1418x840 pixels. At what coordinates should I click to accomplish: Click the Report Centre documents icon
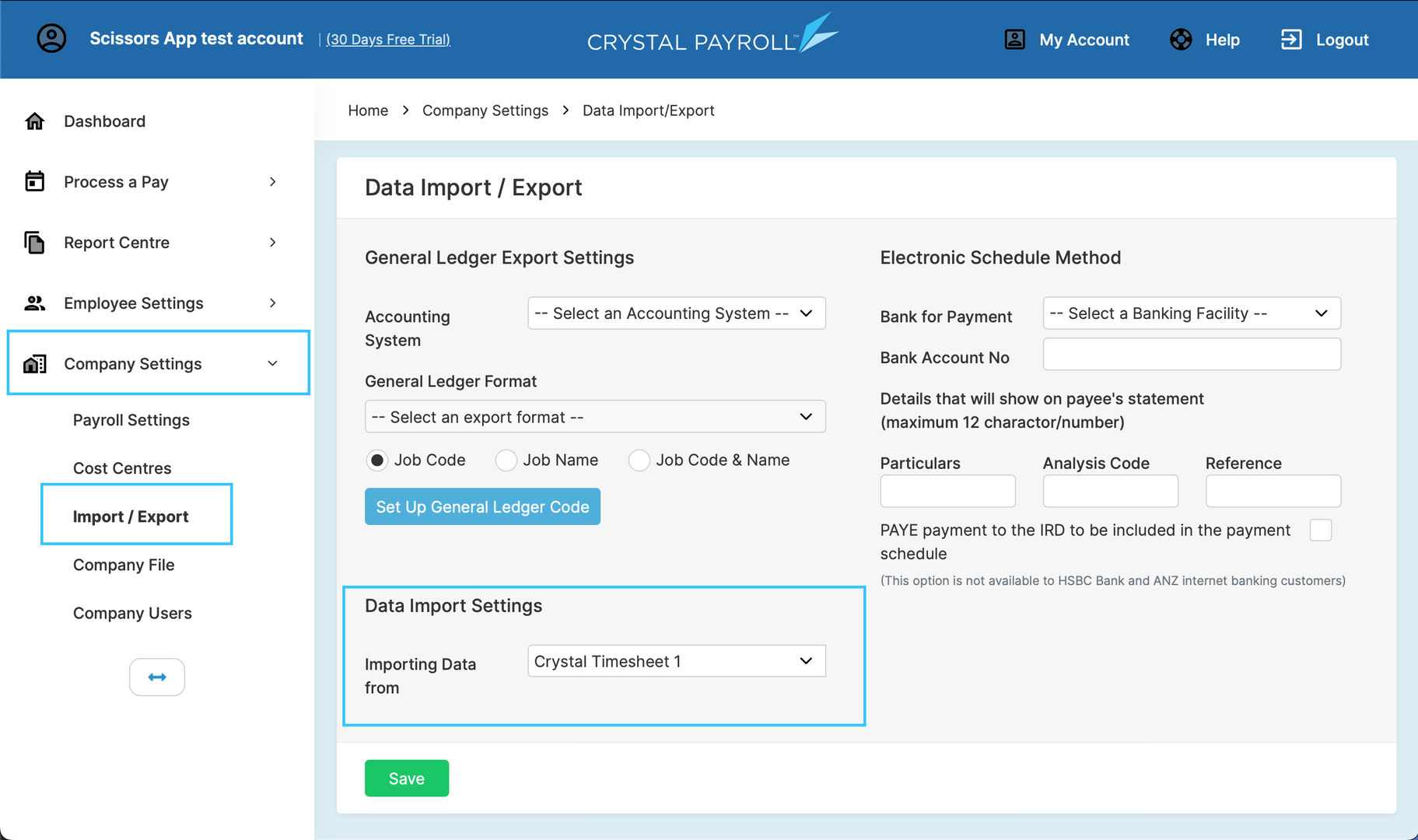tap(35, 242)
